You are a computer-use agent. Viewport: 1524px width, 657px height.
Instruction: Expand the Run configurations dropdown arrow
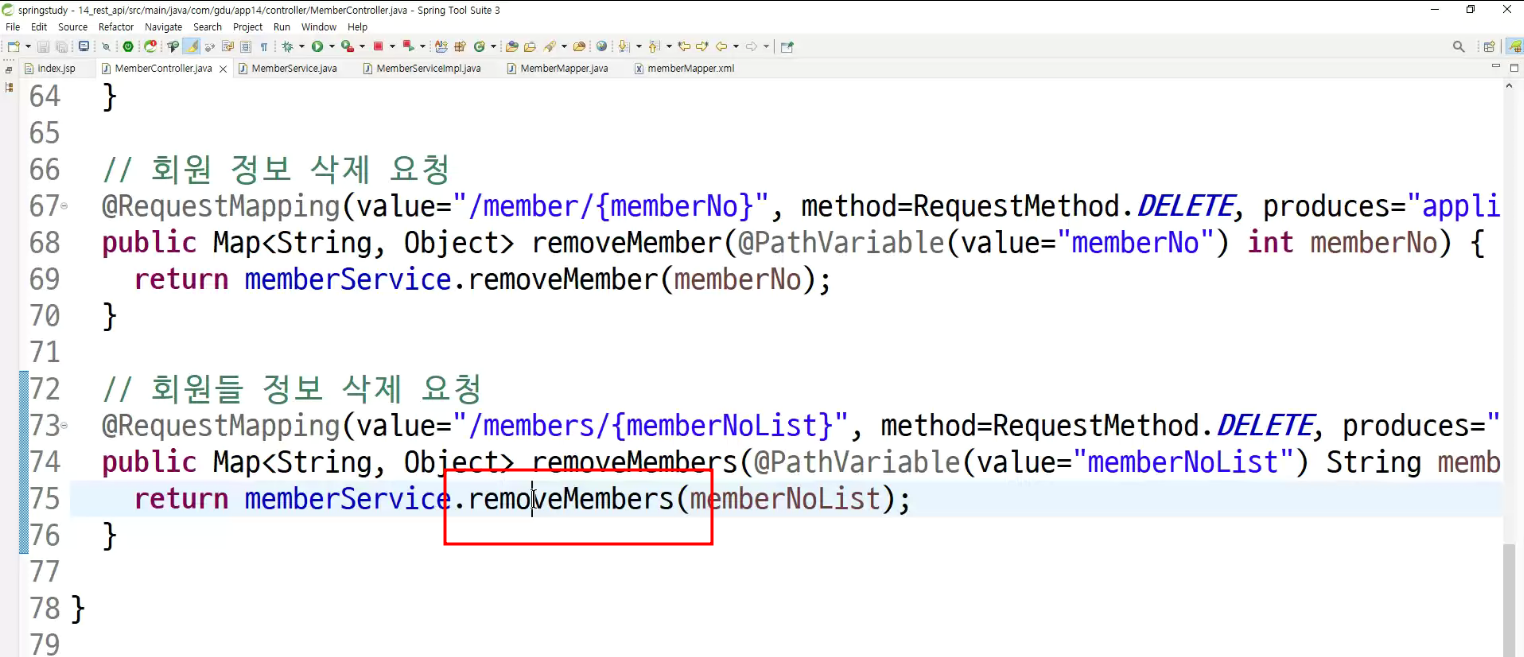pyautogui.click(x=332, y=46)
